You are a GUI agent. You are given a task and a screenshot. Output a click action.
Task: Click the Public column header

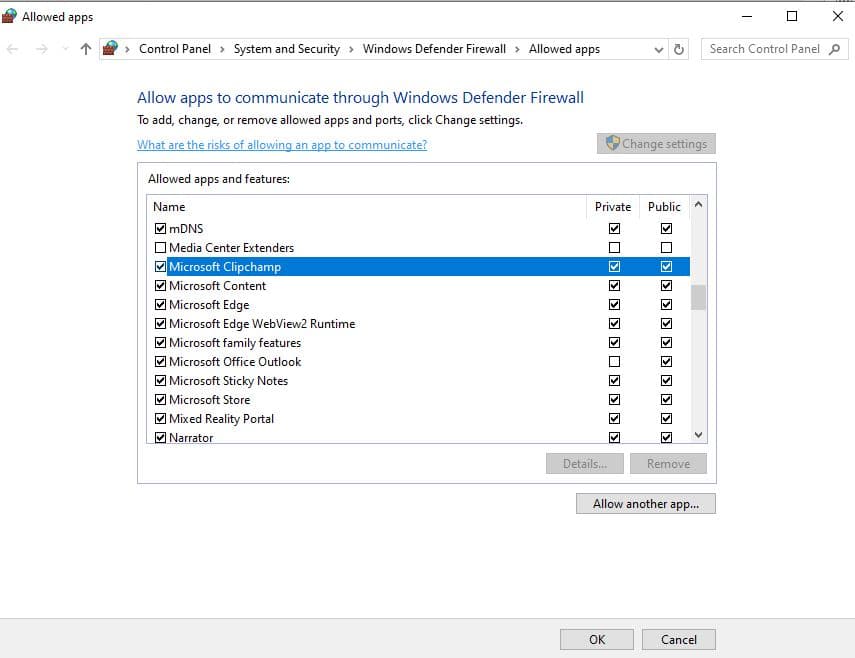[664, 207]
